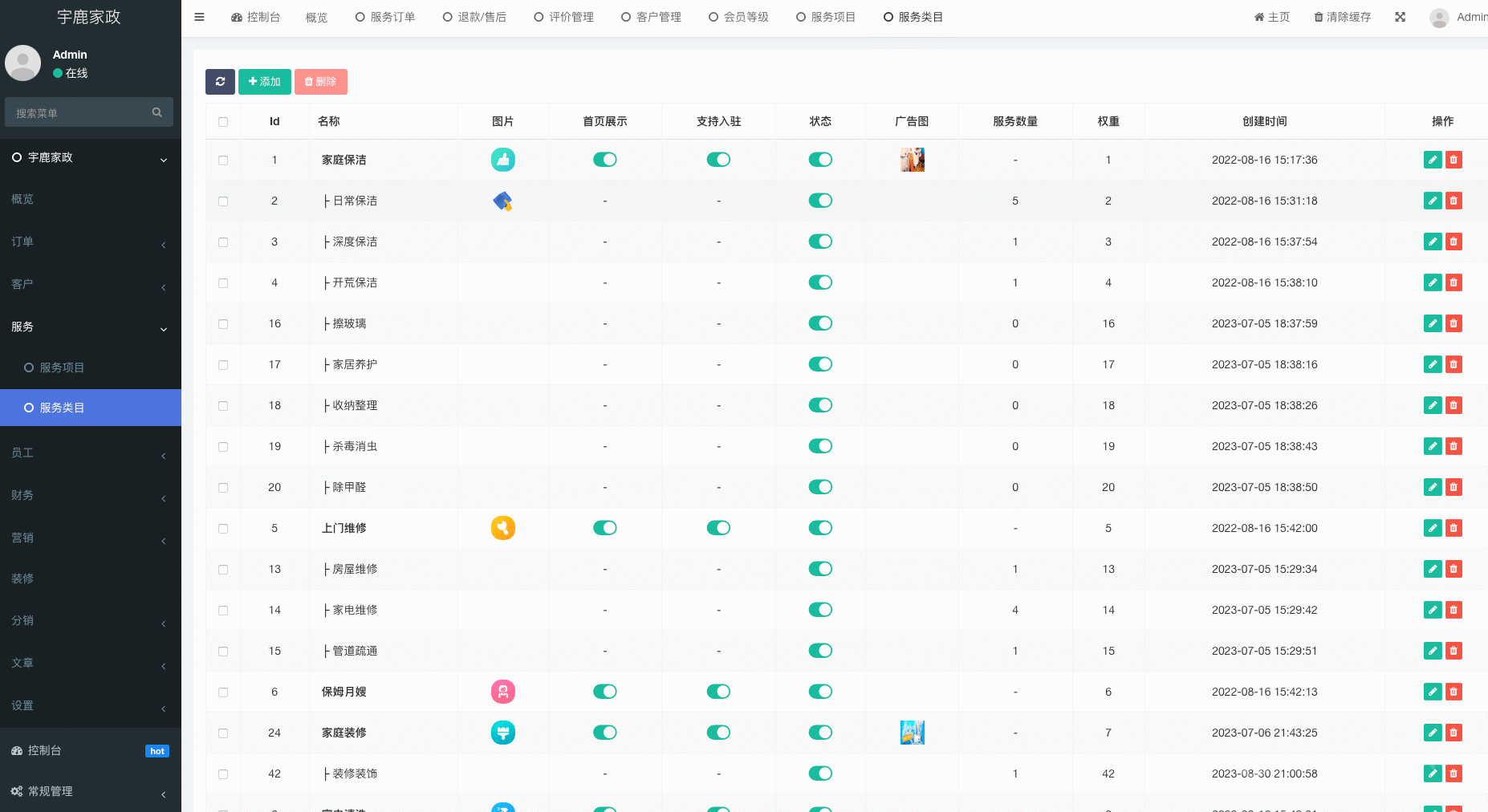This screenshot has width=1488, height=812.
Task: Open the 上门维修 category image icon
Action: (x=502, y=528)
